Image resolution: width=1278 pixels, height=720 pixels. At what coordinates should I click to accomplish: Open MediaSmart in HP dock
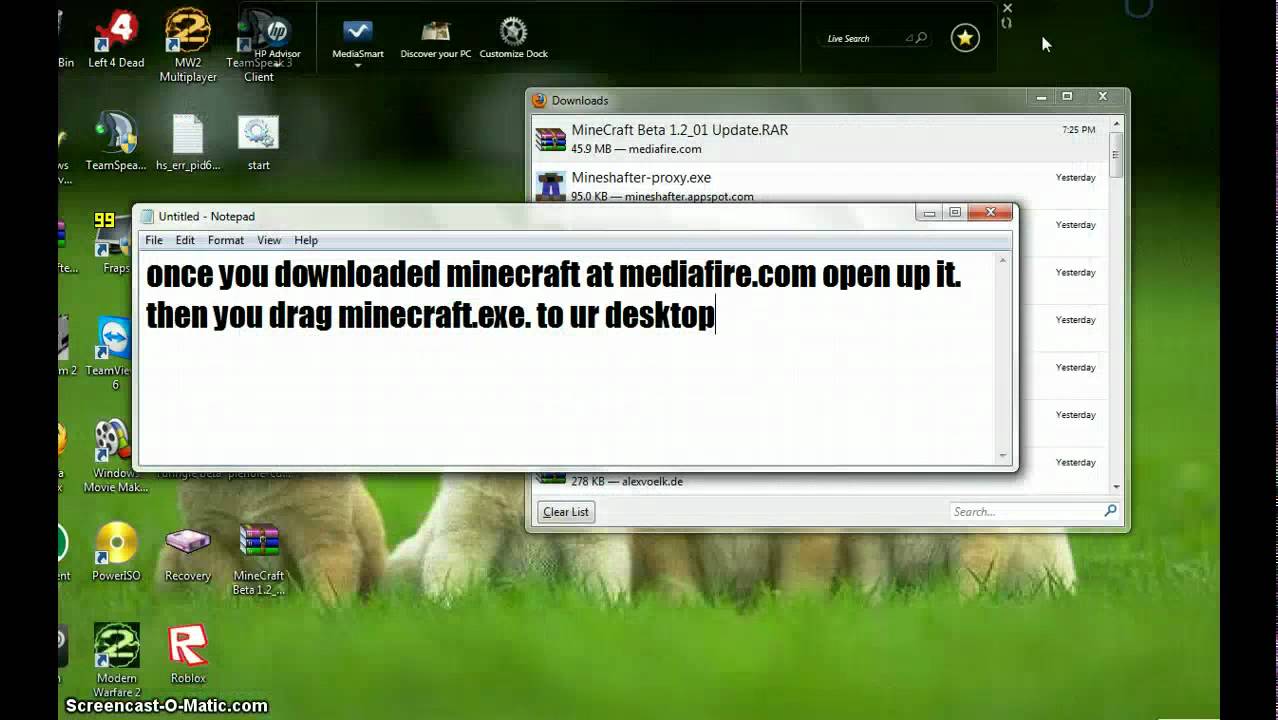click(358, 38)
